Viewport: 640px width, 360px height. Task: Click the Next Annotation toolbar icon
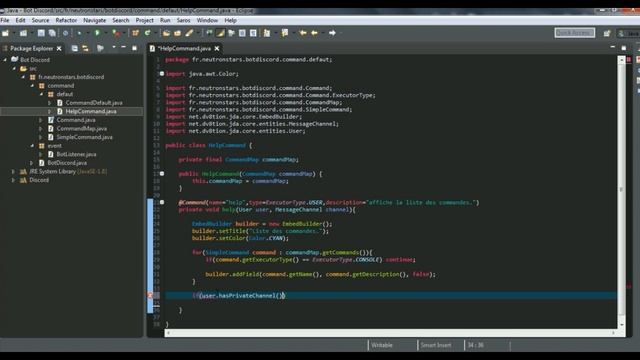click(267, 33)
